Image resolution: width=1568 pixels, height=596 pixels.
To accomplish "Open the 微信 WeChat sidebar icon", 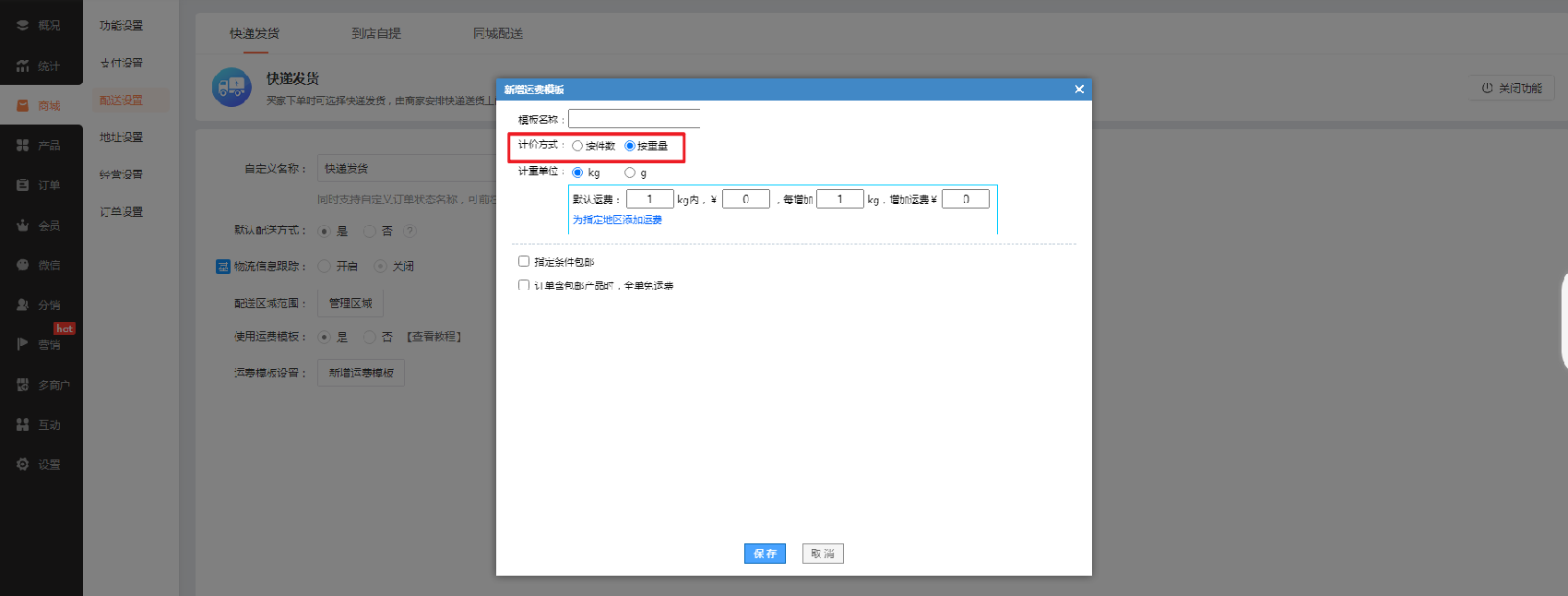I will point(23,265).
